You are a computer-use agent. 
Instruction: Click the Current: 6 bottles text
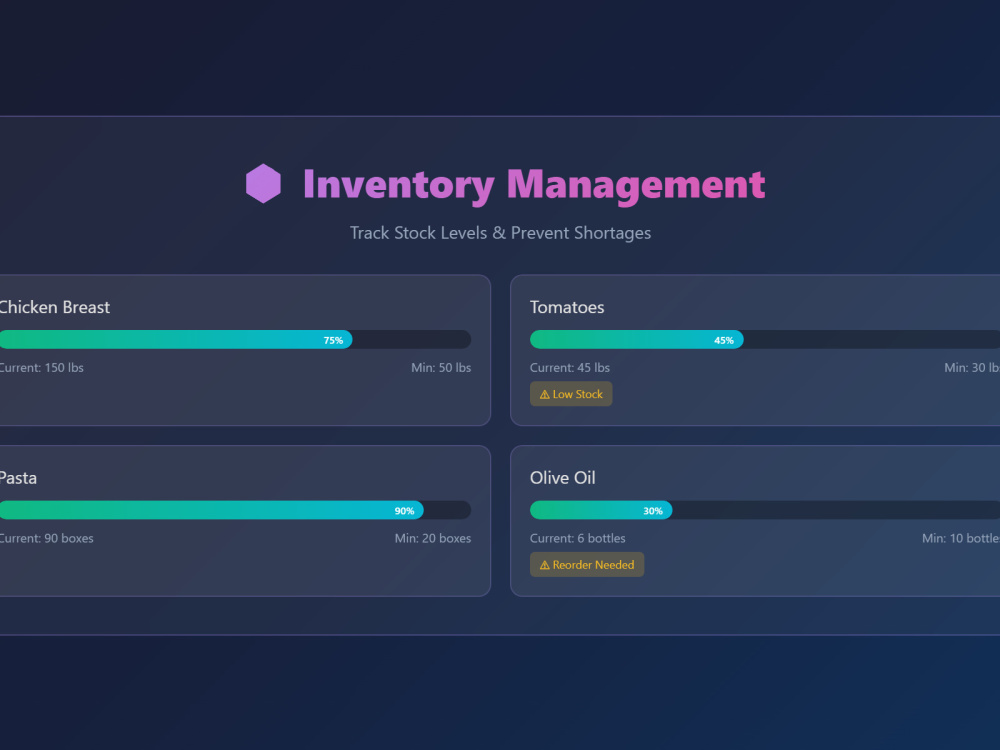[577, 538]
